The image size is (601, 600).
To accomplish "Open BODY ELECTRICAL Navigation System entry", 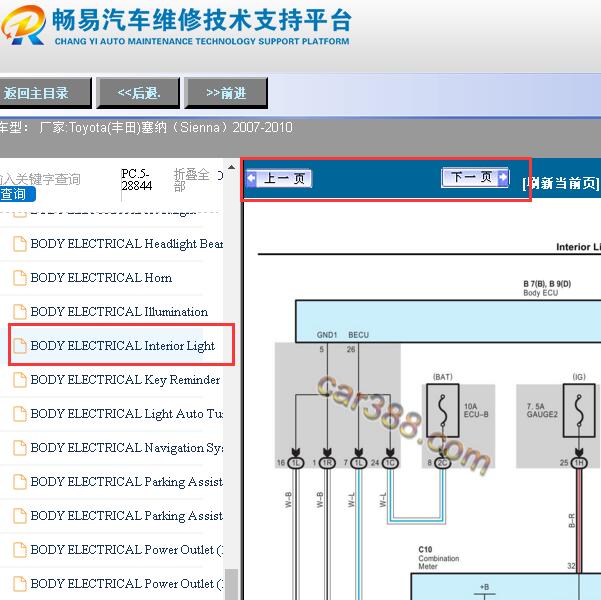I will [x=126, y=448].
